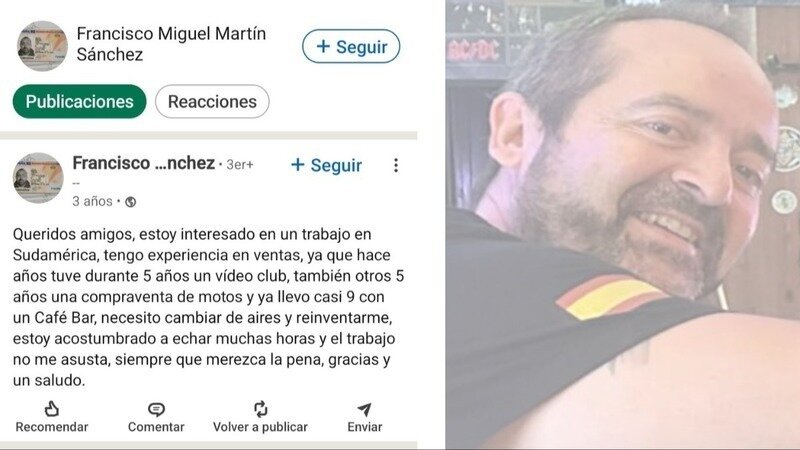Tap the Volver a publicar repost icon
This screenshot has width=800, height=450.
tap(260, 409)
